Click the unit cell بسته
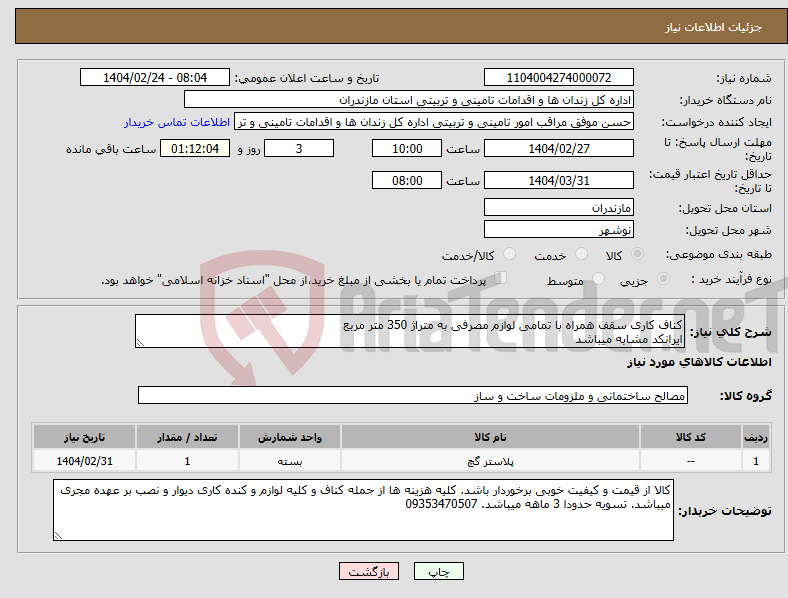788x598 pixels. pyautogui.click(x=290, y=461)
